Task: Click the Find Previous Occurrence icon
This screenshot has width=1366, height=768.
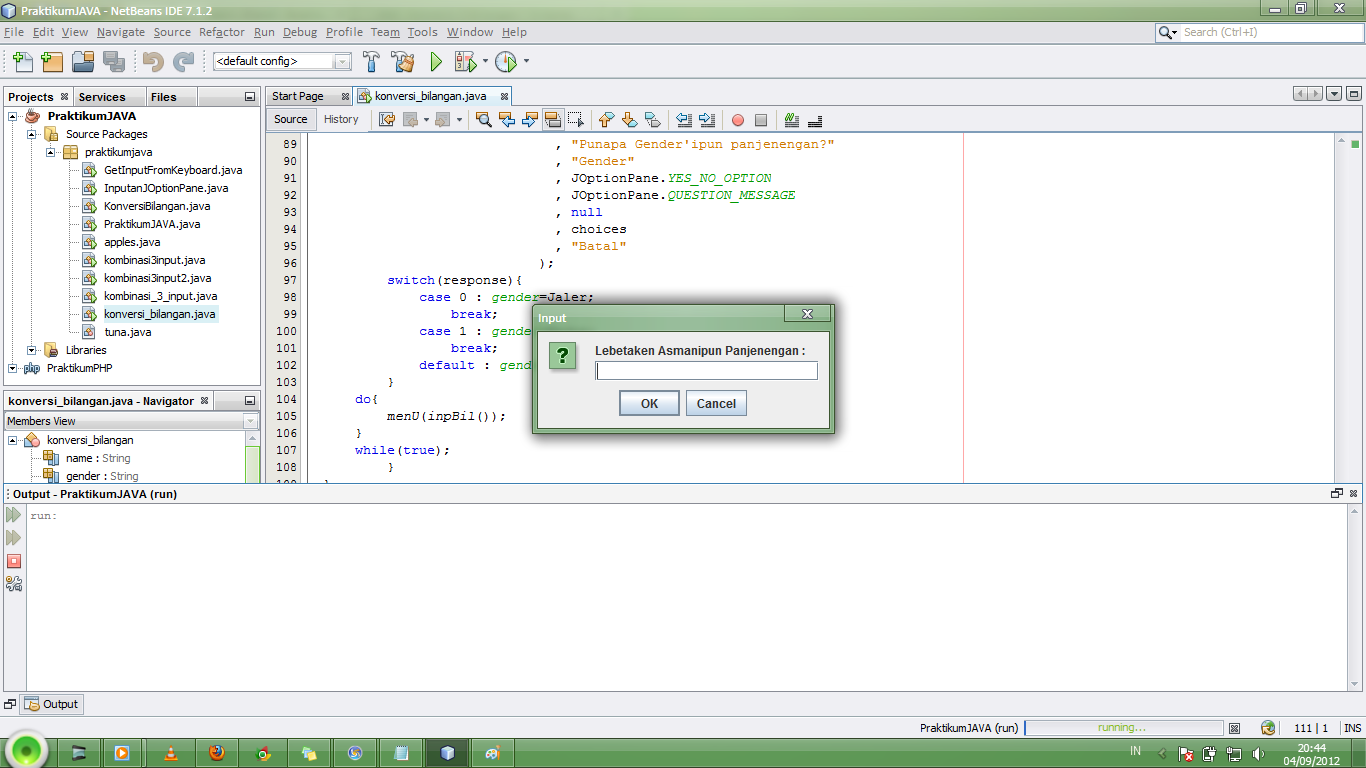Action: pos(507,120)
